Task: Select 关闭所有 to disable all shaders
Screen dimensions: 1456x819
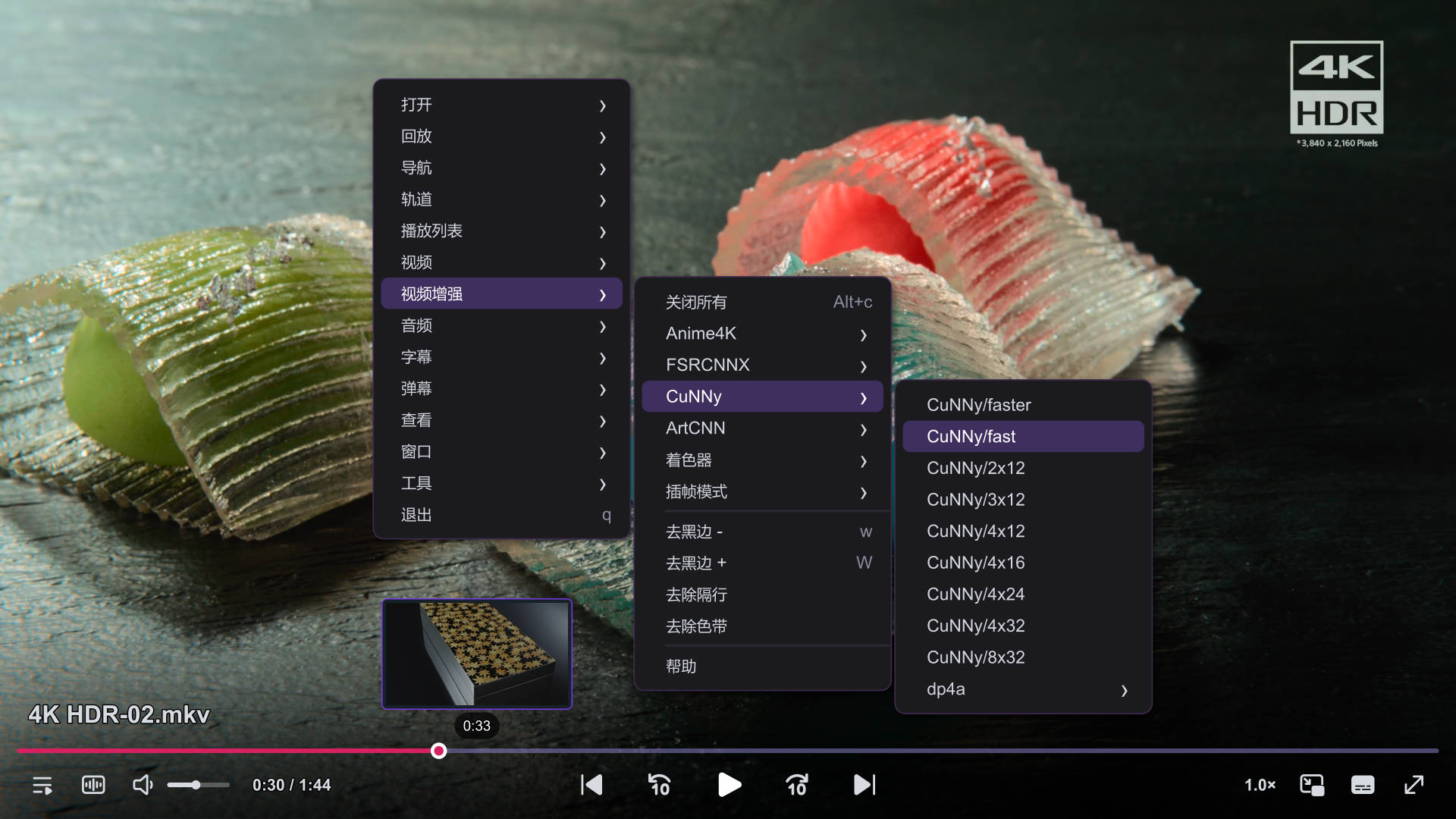Action: coord(762,302)
